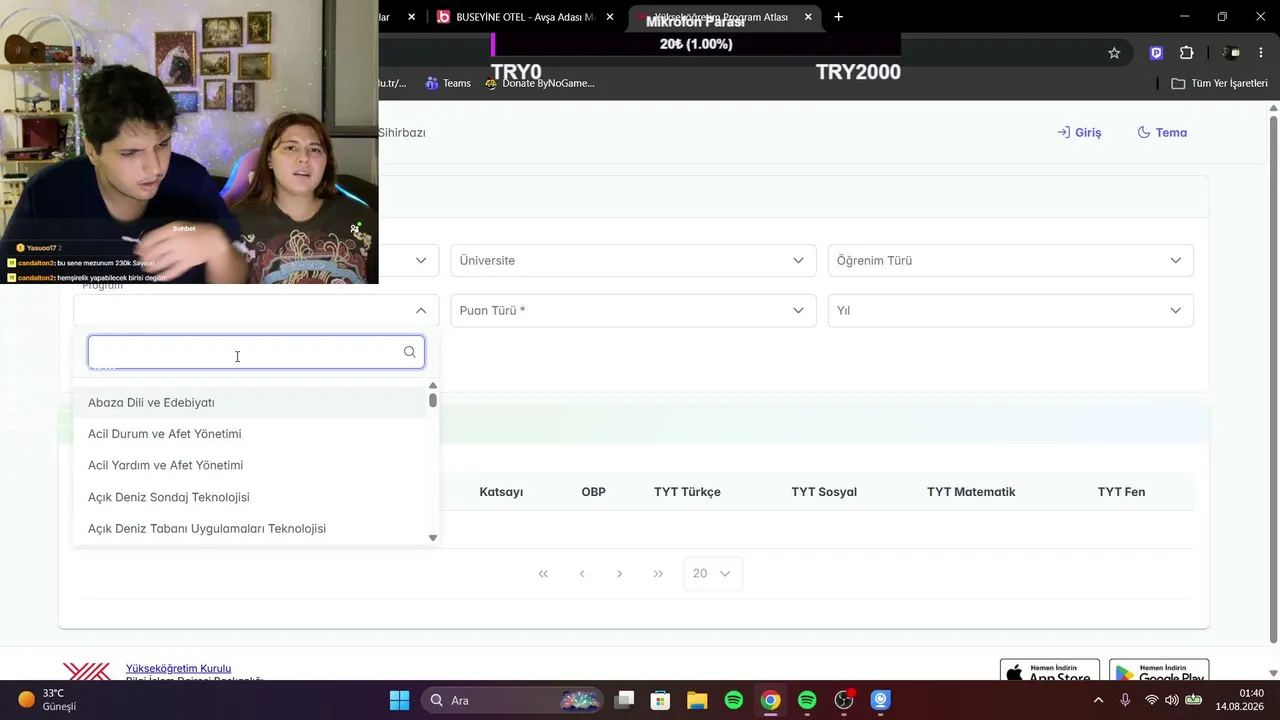Open the weather widget showing 33°C
This screenshot has width=1280, height=720.
click(x=48, y=700)
